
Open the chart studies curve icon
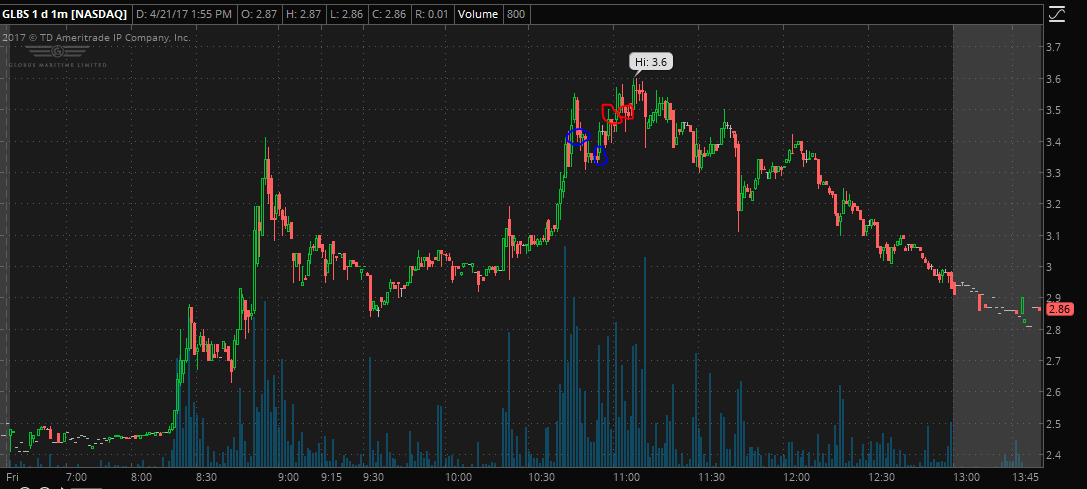click(x=1056, y=14)
